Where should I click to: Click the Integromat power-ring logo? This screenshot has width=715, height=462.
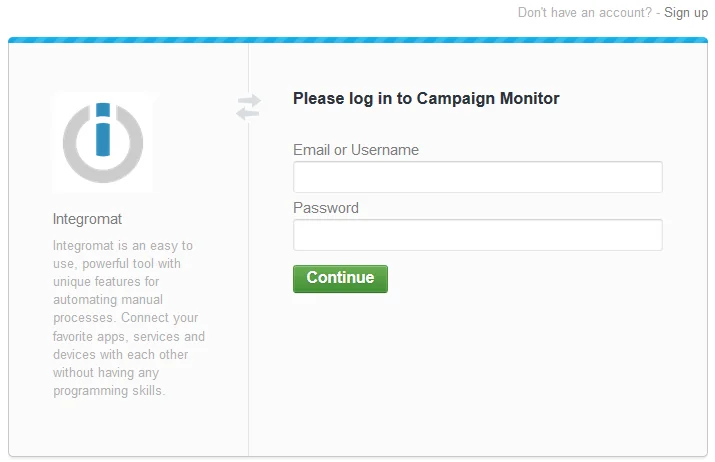click(x=103, y=142)
